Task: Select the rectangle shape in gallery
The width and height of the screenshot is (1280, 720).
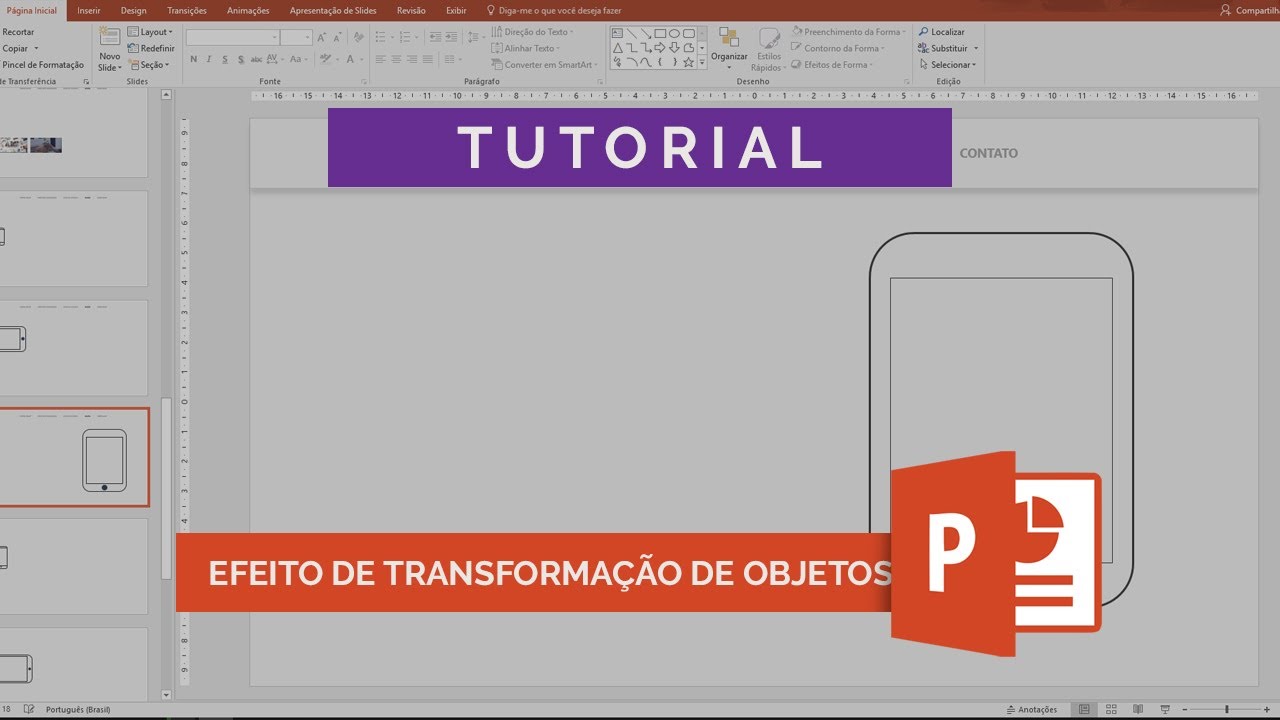Action: (660, 33)
